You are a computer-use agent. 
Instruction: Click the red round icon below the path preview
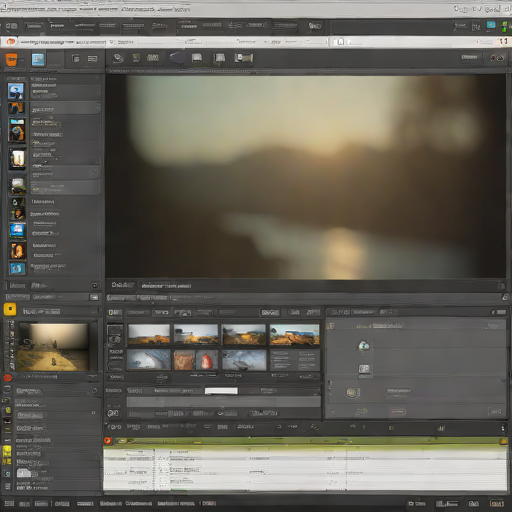coord(7,378)
